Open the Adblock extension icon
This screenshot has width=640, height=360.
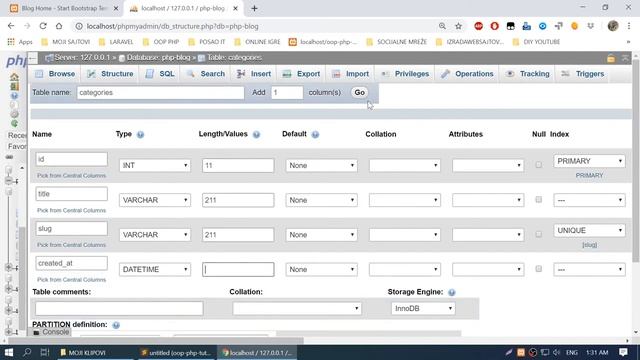point(478,26)
